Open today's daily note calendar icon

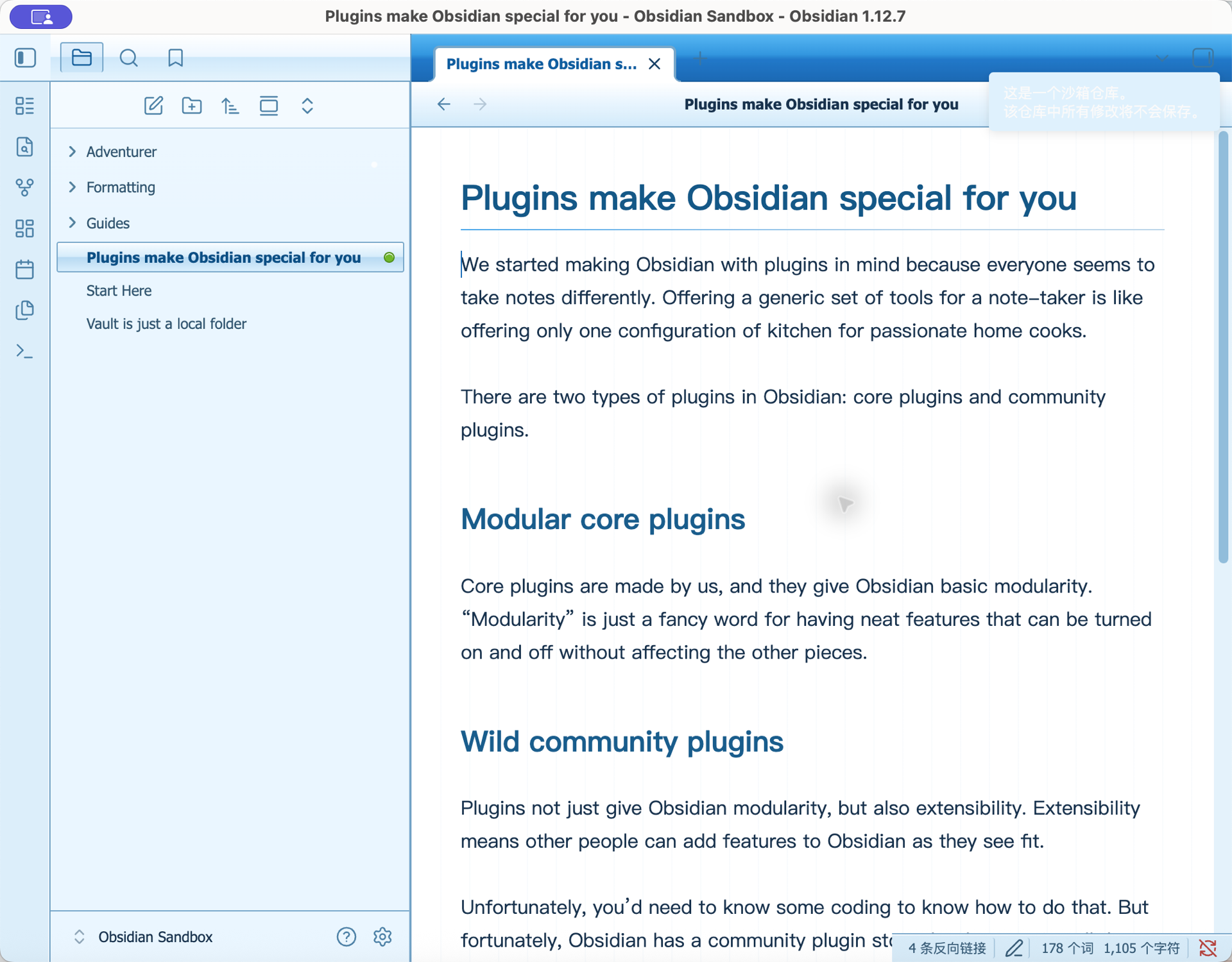point(24,269)
